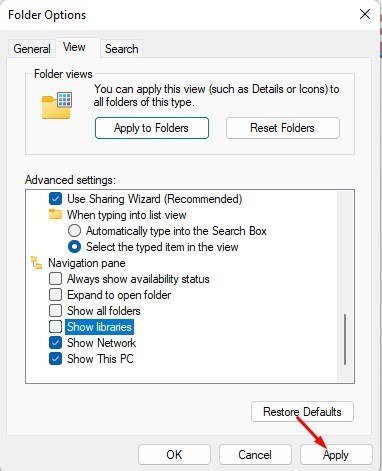Image resolution: width=382 pixels, height=471 pixels.
Task: Check the Expand to open folder box
Action: [x=55, y=295]
